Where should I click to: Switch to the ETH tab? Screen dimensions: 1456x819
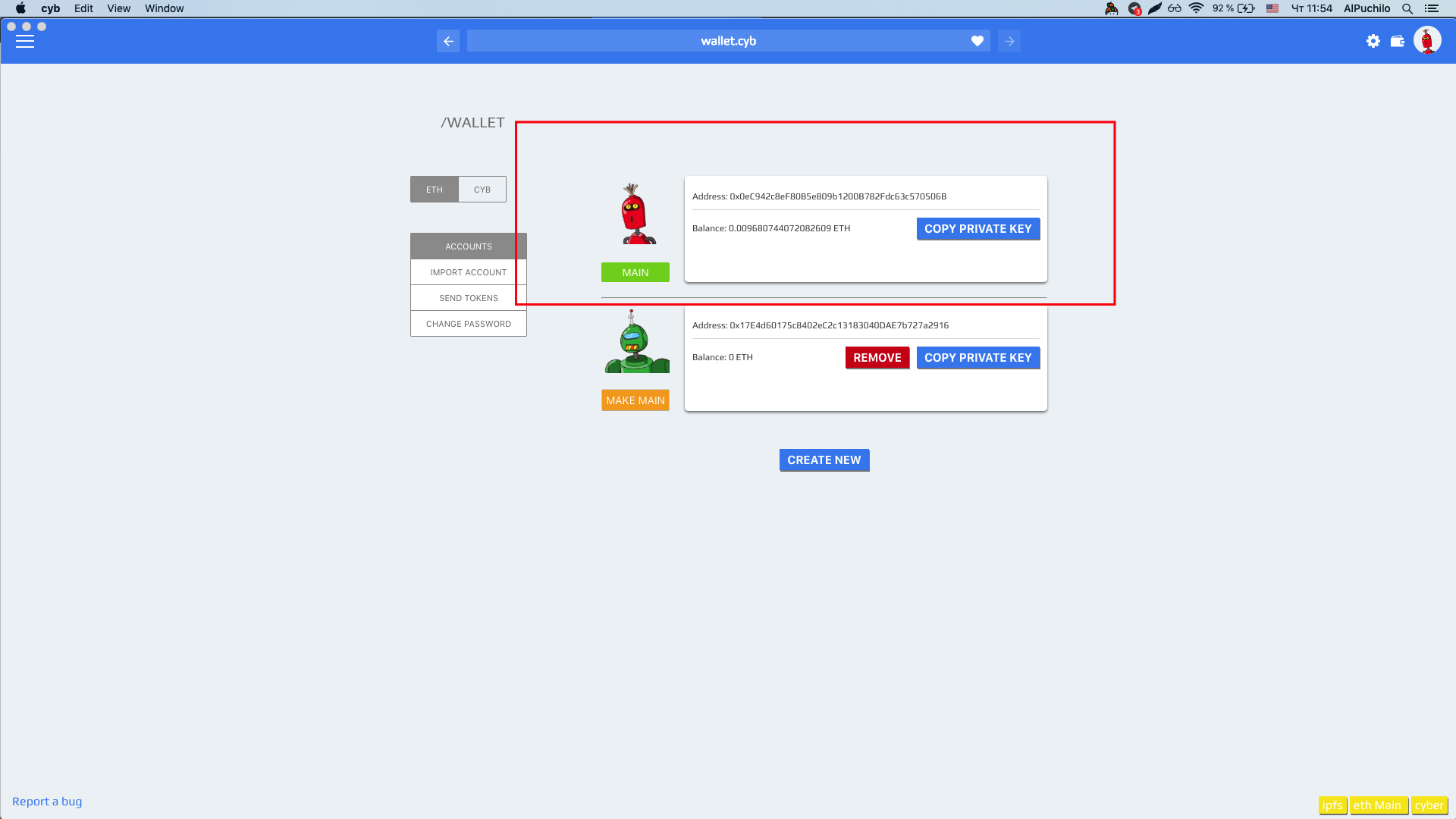pos(435,190)
